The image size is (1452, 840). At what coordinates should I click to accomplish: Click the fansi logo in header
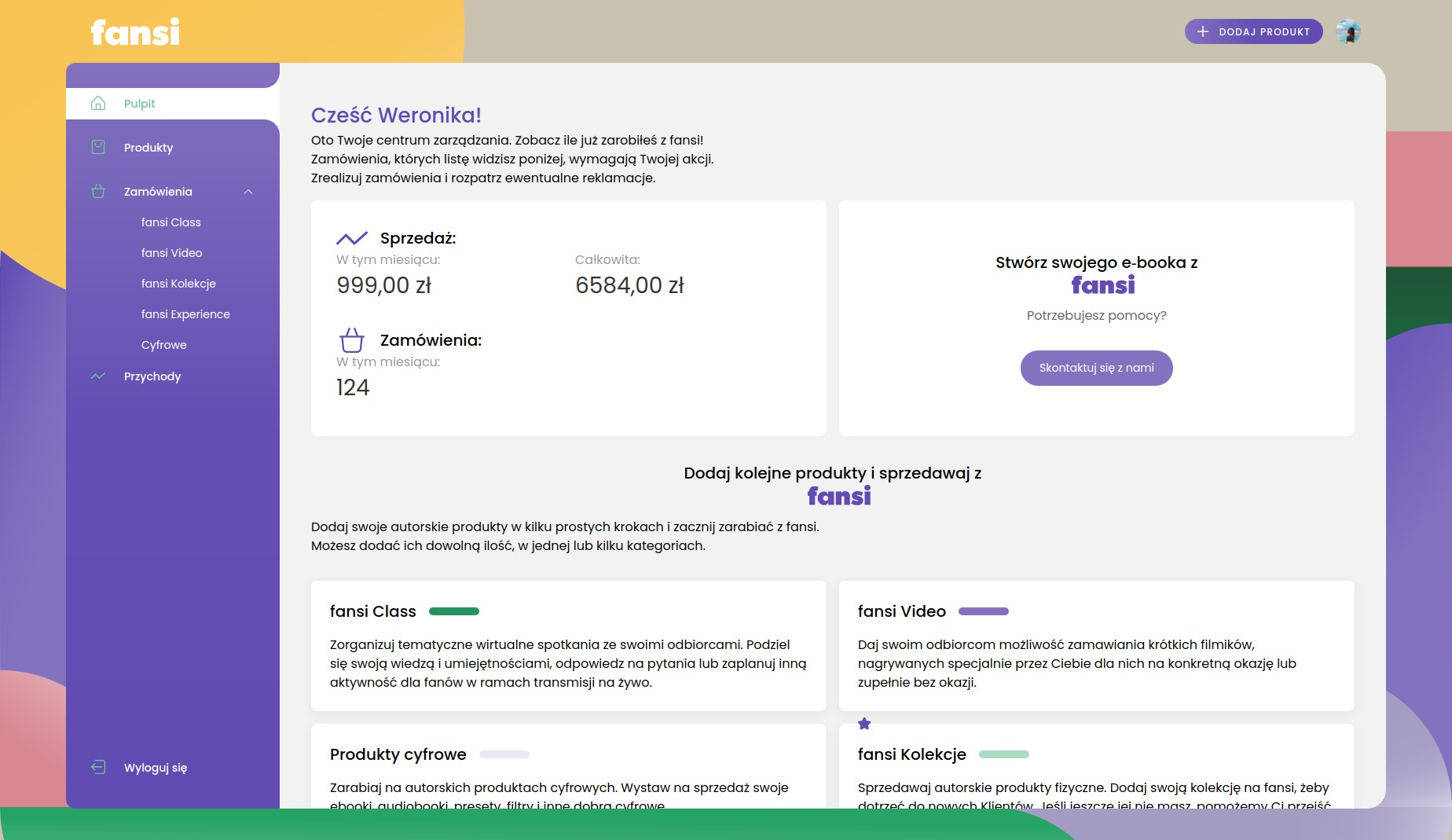click(135, 32)
